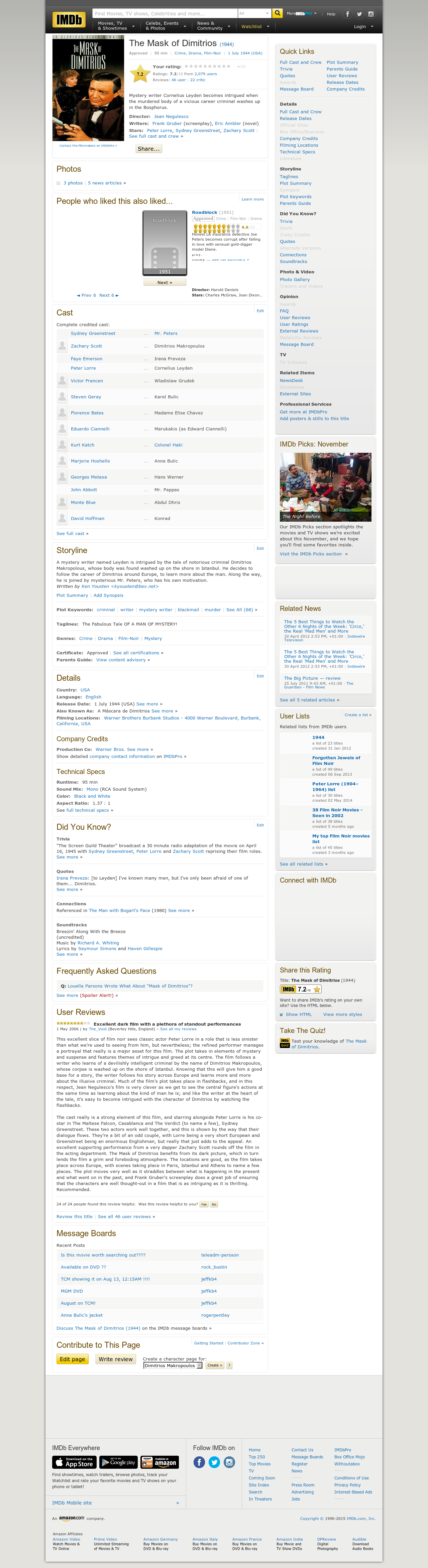Click the Share... button
This screenshot has width=428, height=1568.
pos(148,148)
